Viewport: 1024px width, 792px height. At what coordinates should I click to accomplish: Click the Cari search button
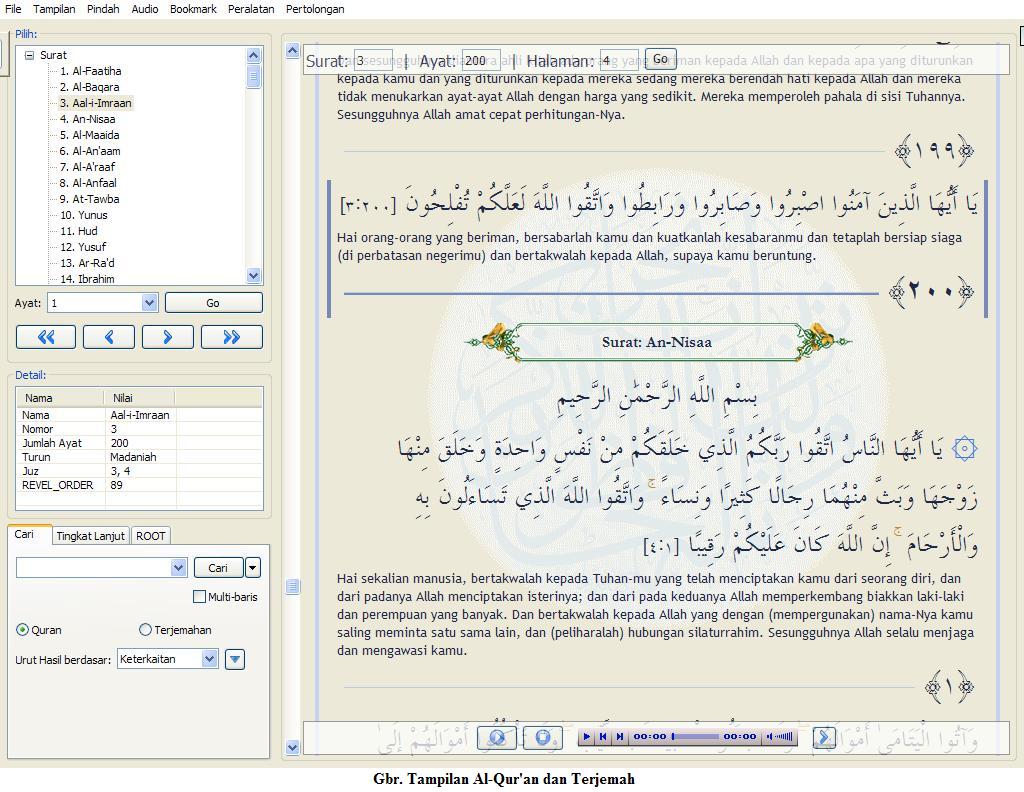218,568
